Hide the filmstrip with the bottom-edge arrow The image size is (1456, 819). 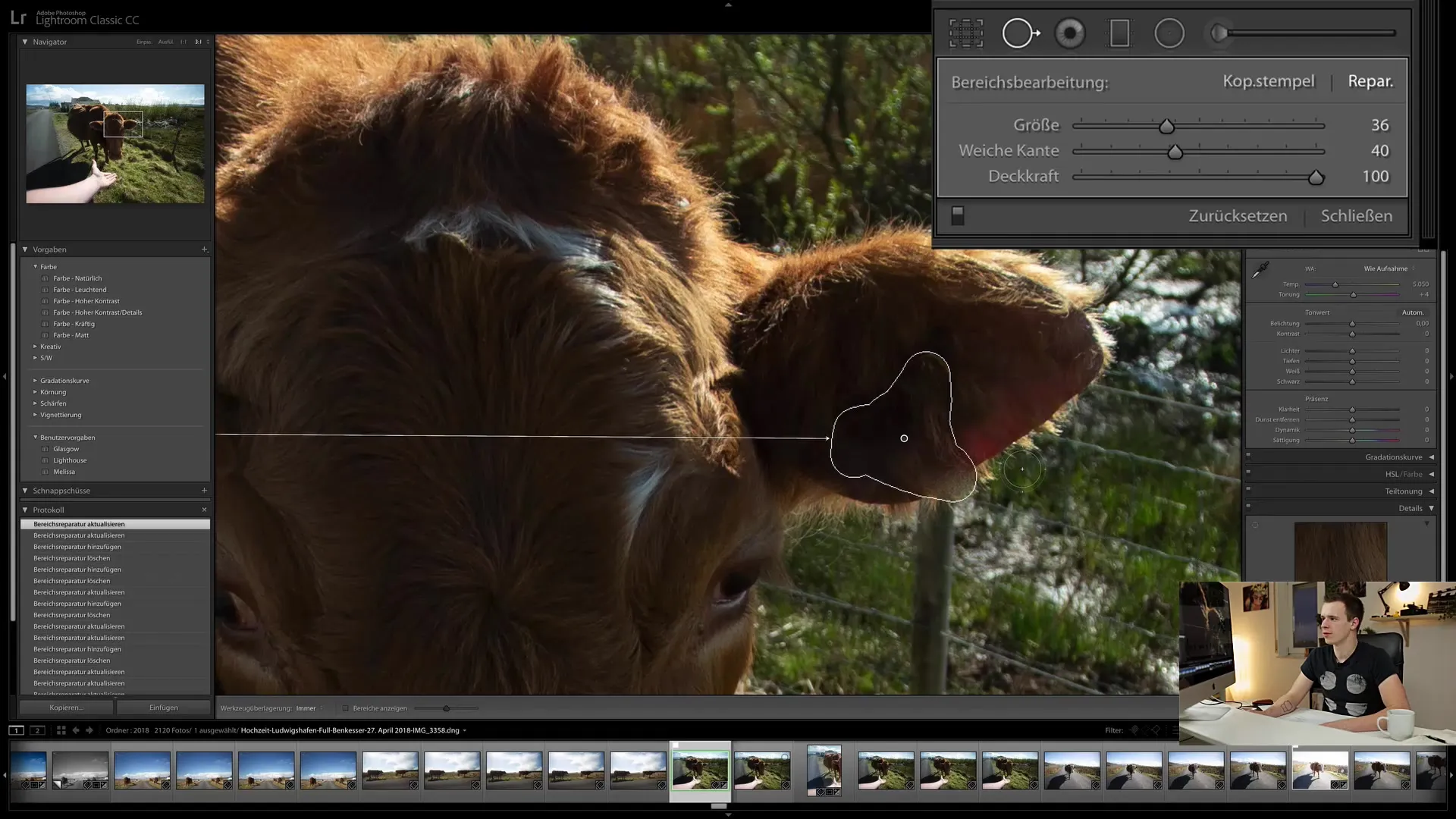[728, 814]
